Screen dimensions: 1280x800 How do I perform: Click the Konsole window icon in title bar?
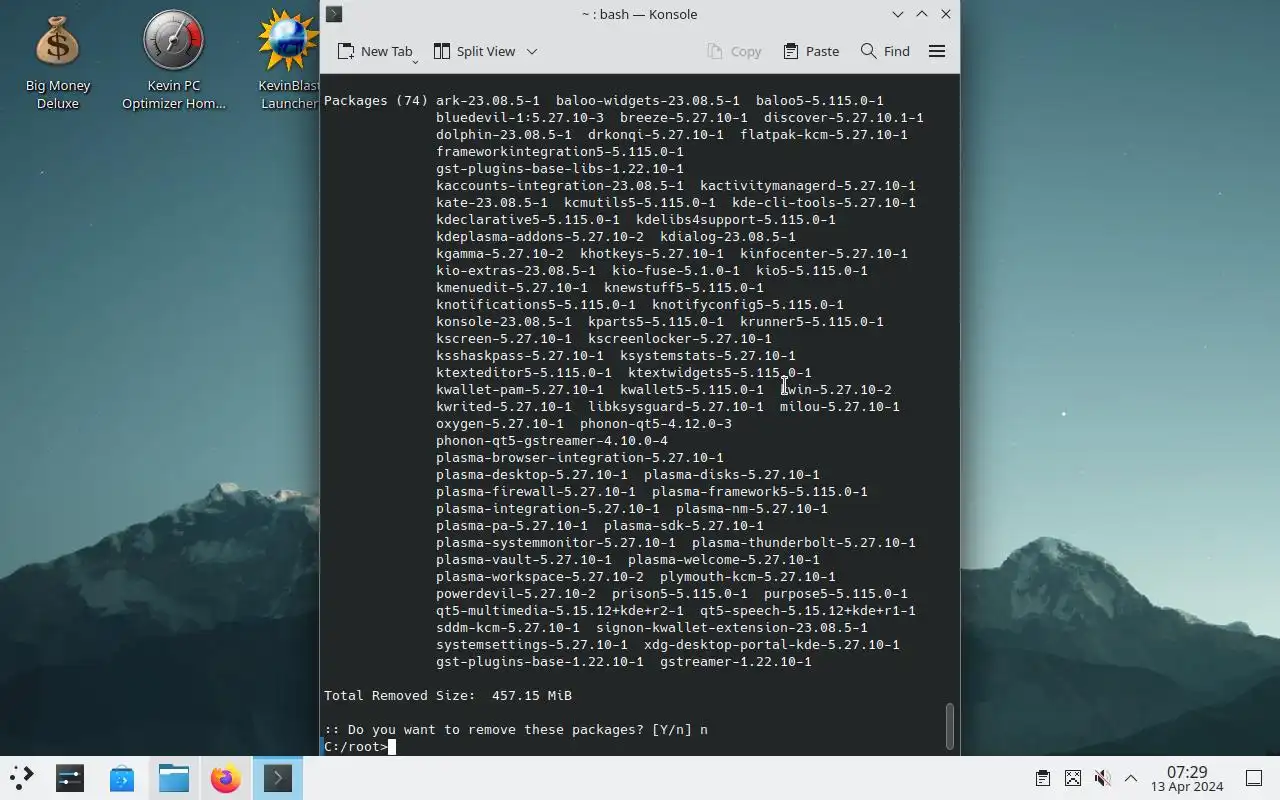coord(334,14)
